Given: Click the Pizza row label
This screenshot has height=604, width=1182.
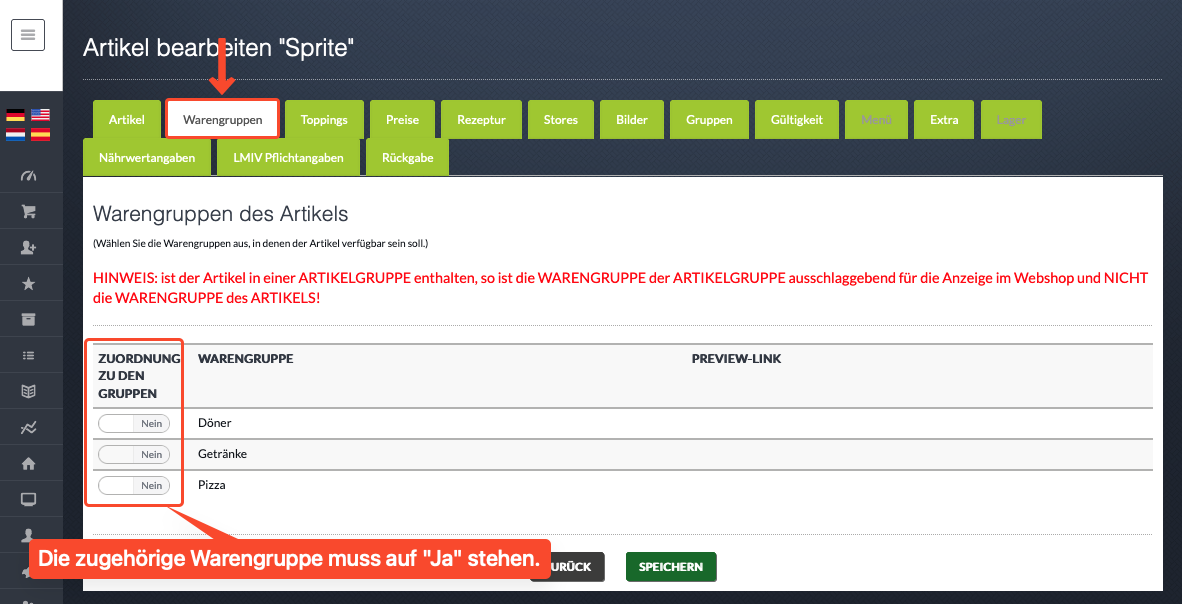Looking at the screenshot, I should 211,485.
